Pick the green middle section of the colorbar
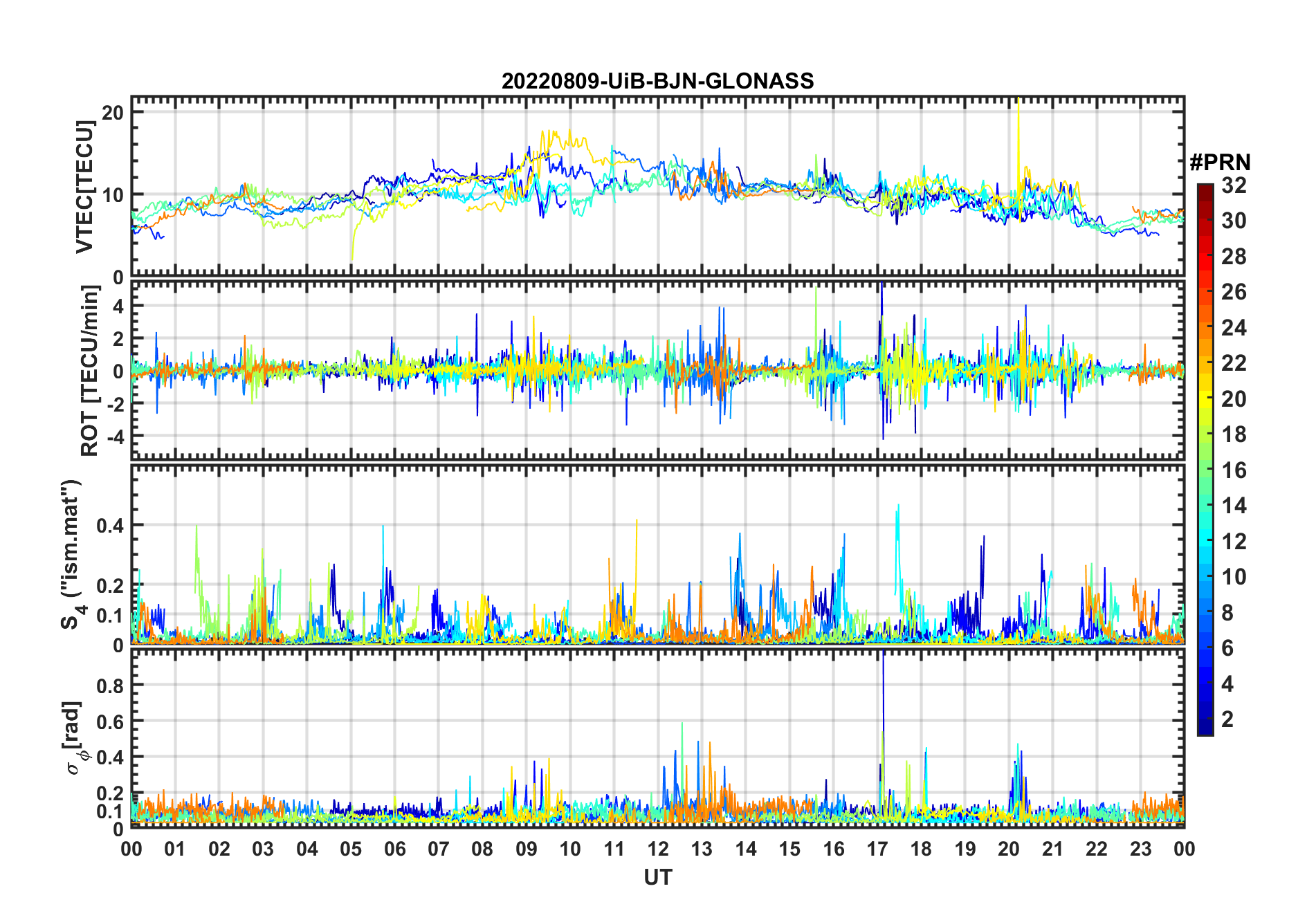Screen dimensions: 1316x920 coord(1205,470)
